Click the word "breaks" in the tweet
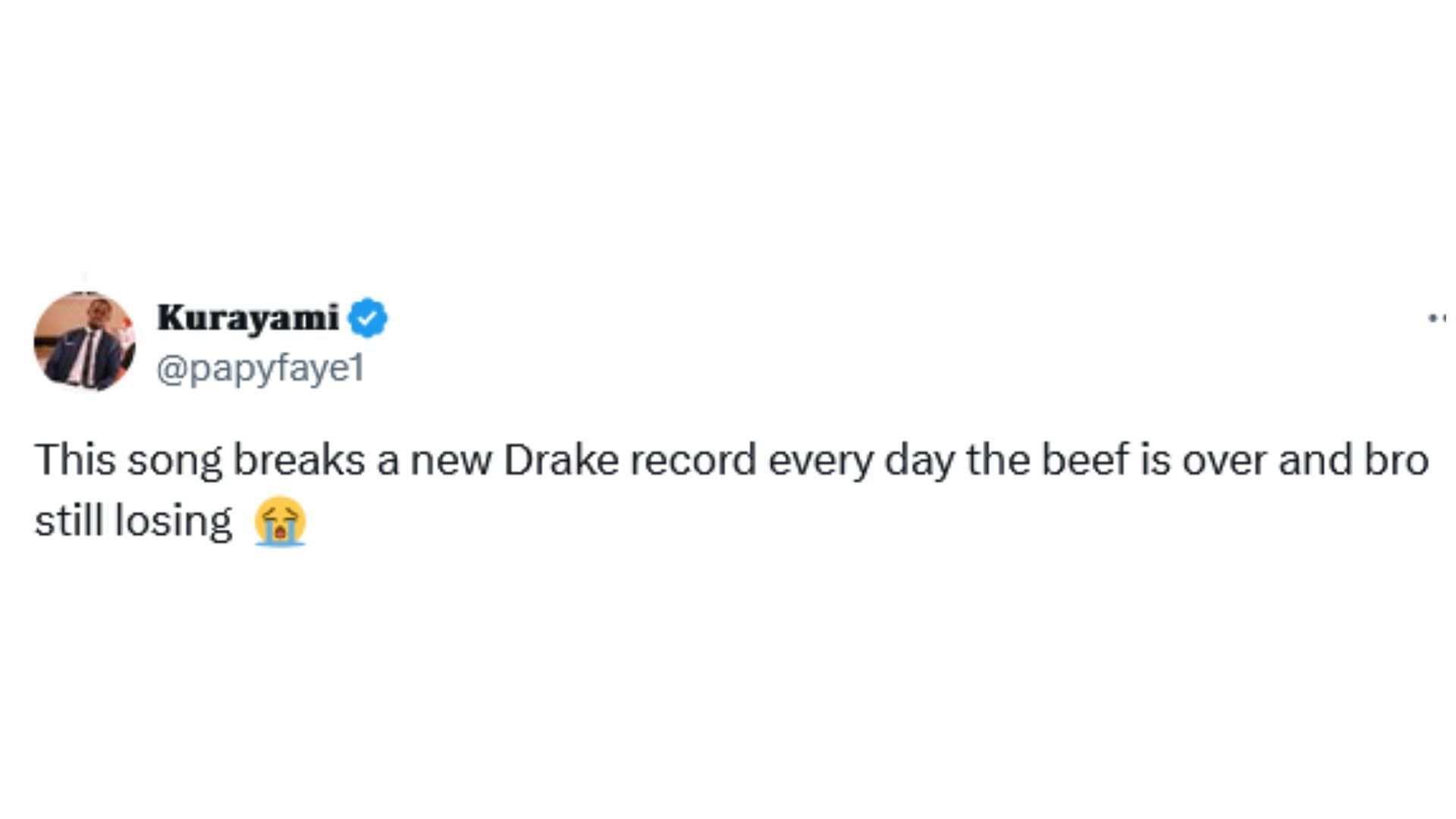Image resolution: width=1456 pixels, height=819 pixels. (x=299, y=460)
